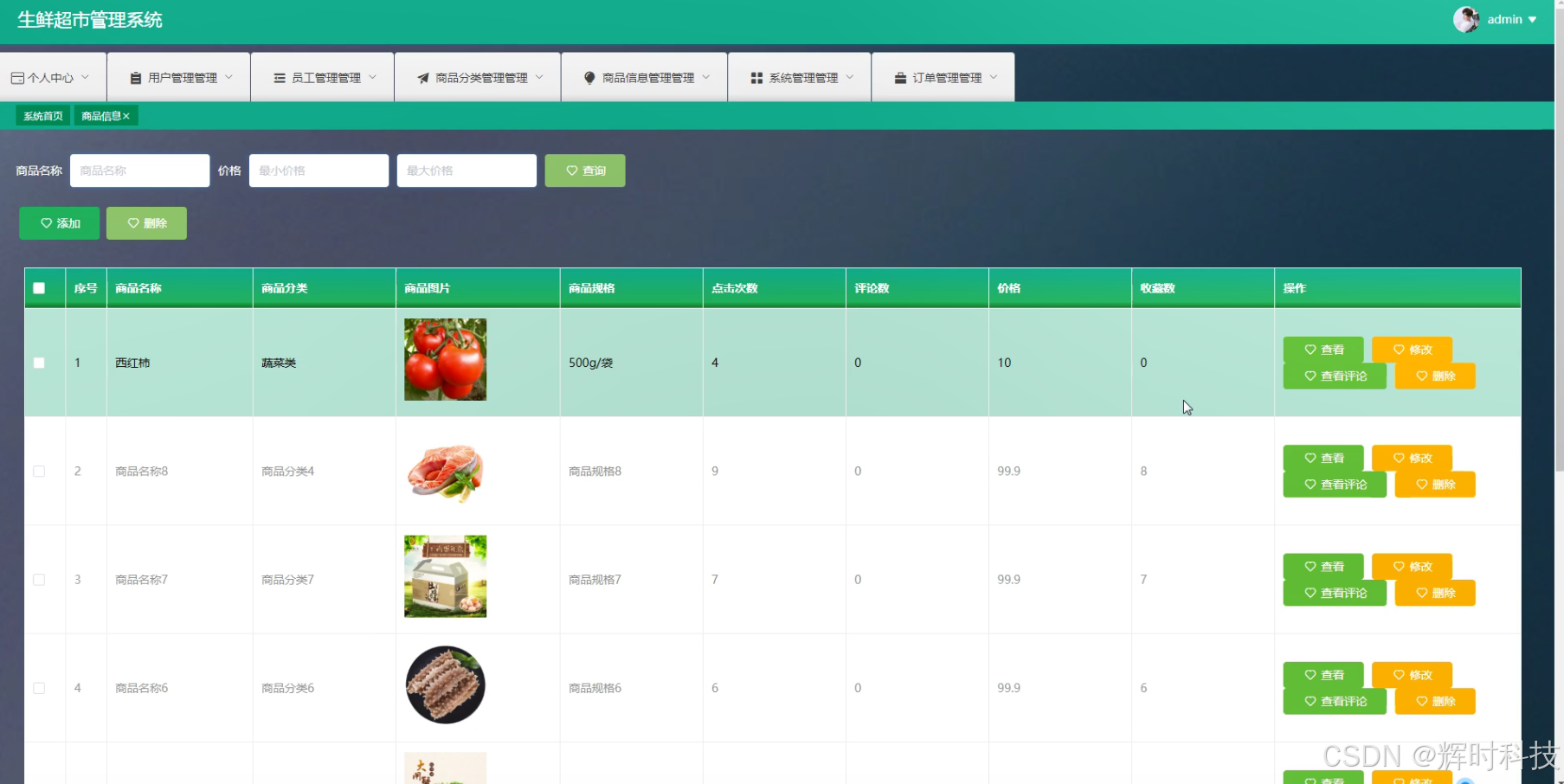Open the 用户管理管理 menu
Image resolution: width=1564 pixels, height=784 pixels.
pos(179,78)
